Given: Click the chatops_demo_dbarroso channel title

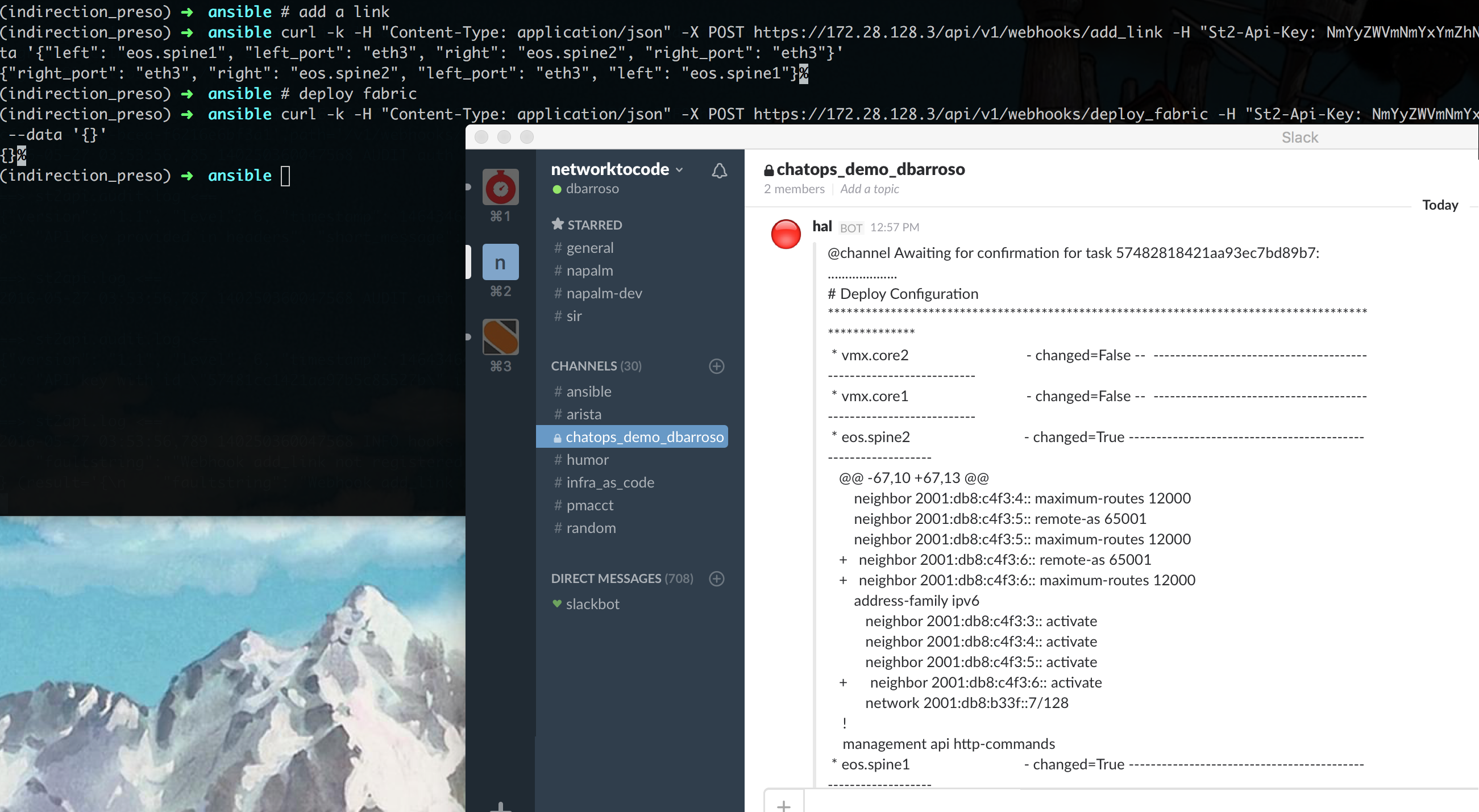Looking at the screenshot, I should (864, 169).
